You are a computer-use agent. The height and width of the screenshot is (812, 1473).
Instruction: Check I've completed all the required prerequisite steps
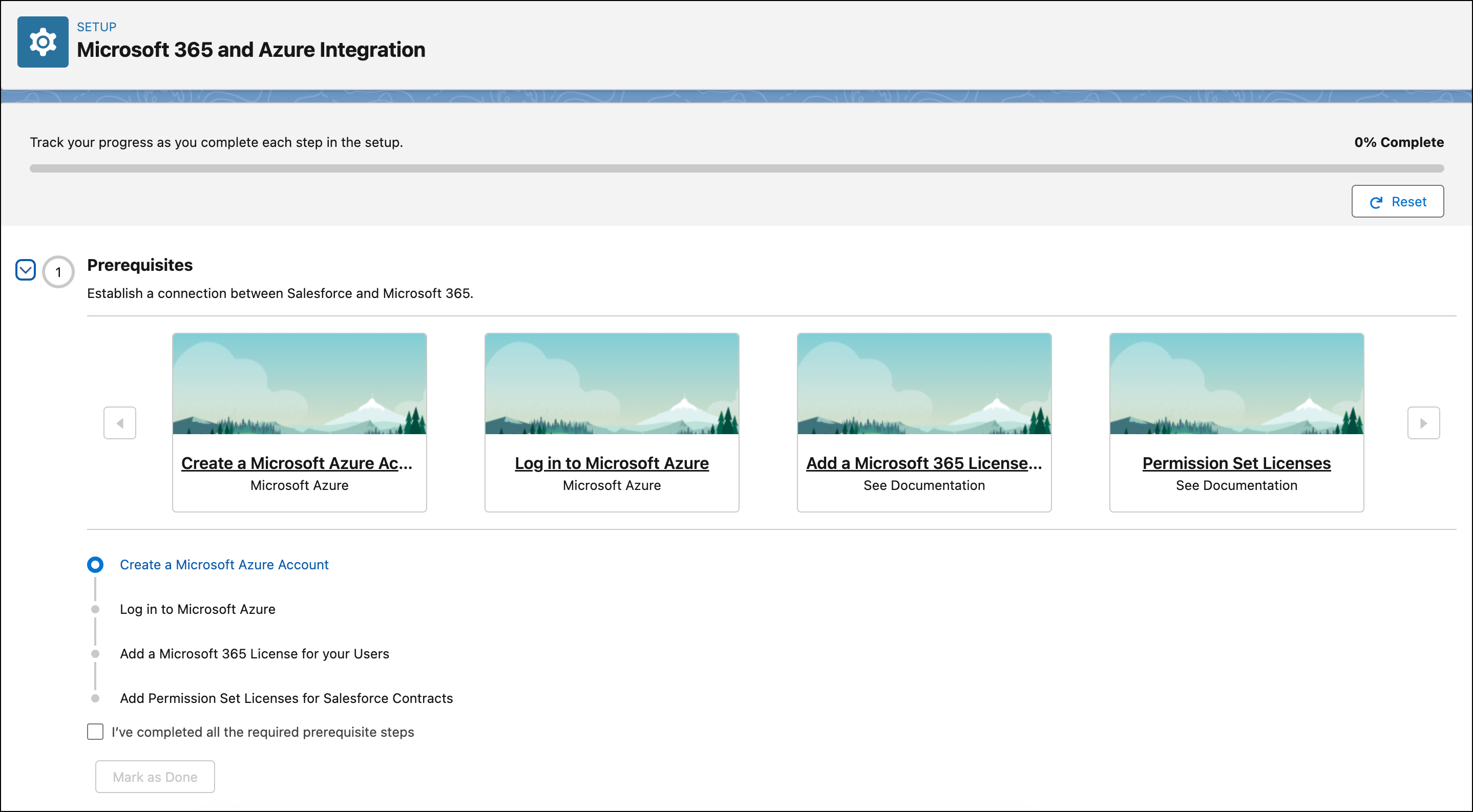pyautogui.click(x=95, y=732)
